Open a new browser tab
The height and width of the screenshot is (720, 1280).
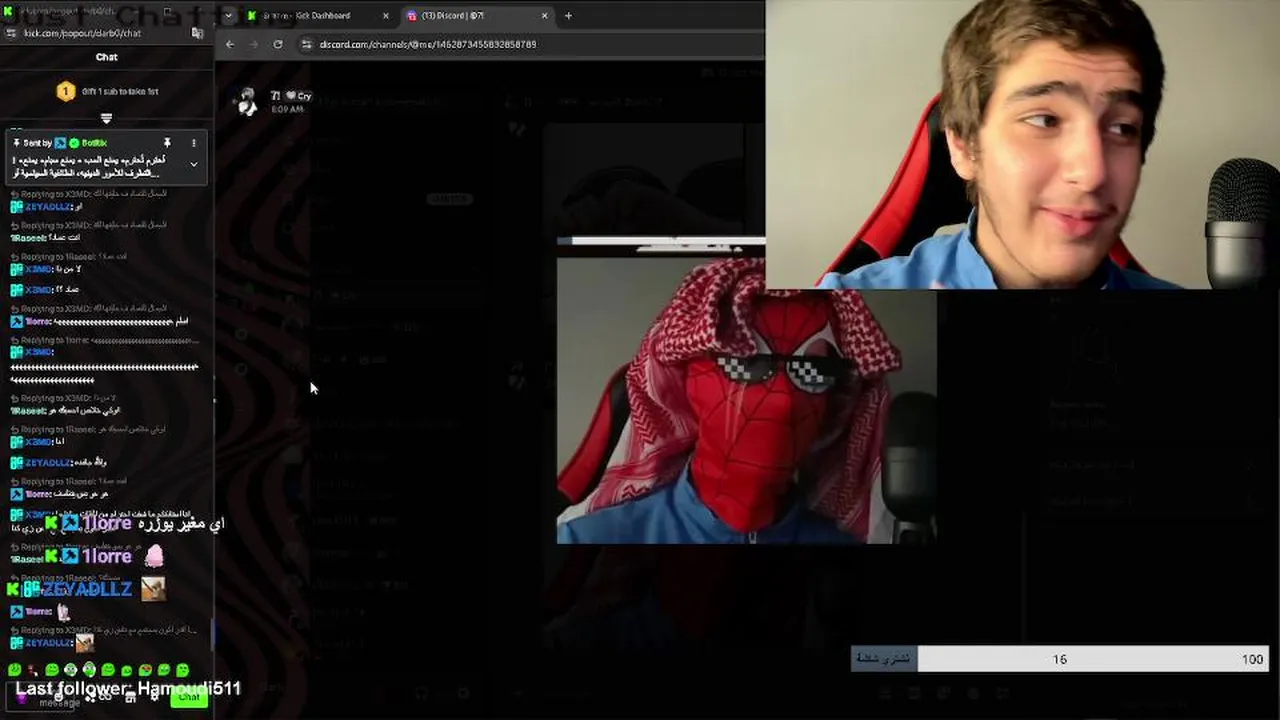568,16
